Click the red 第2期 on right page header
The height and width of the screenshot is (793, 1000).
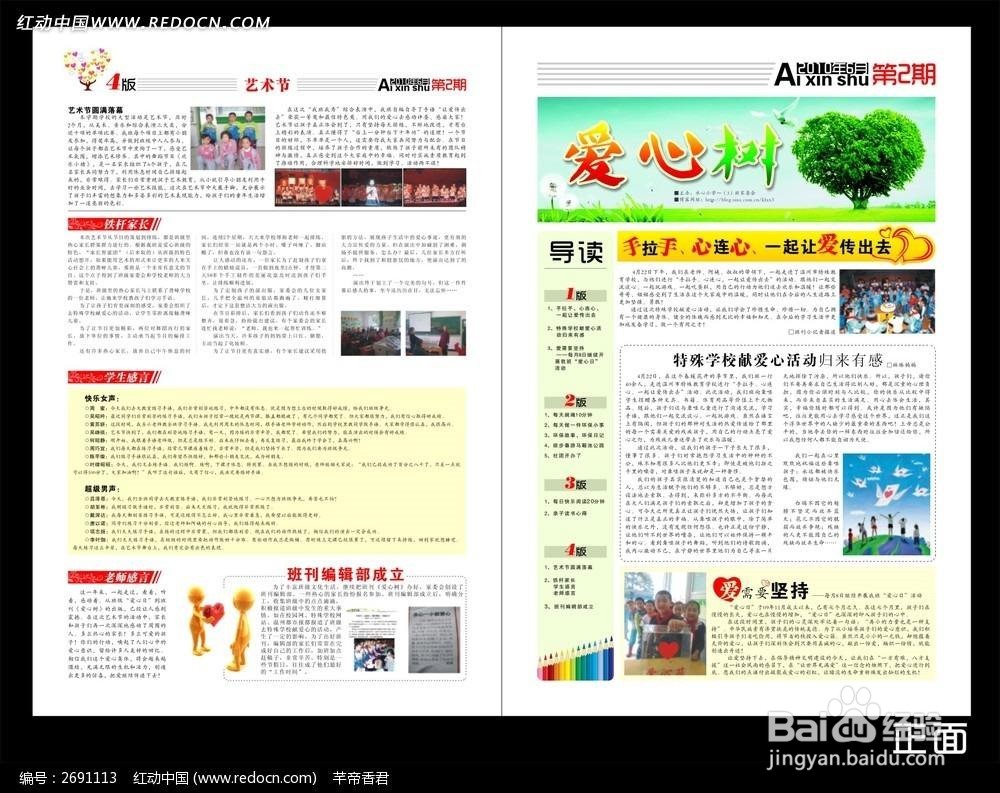904,74
